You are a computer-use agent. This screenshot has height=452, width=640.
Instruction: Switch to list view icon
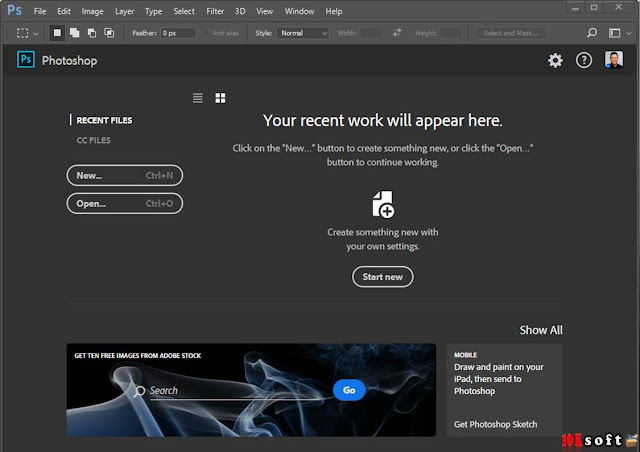198,98
